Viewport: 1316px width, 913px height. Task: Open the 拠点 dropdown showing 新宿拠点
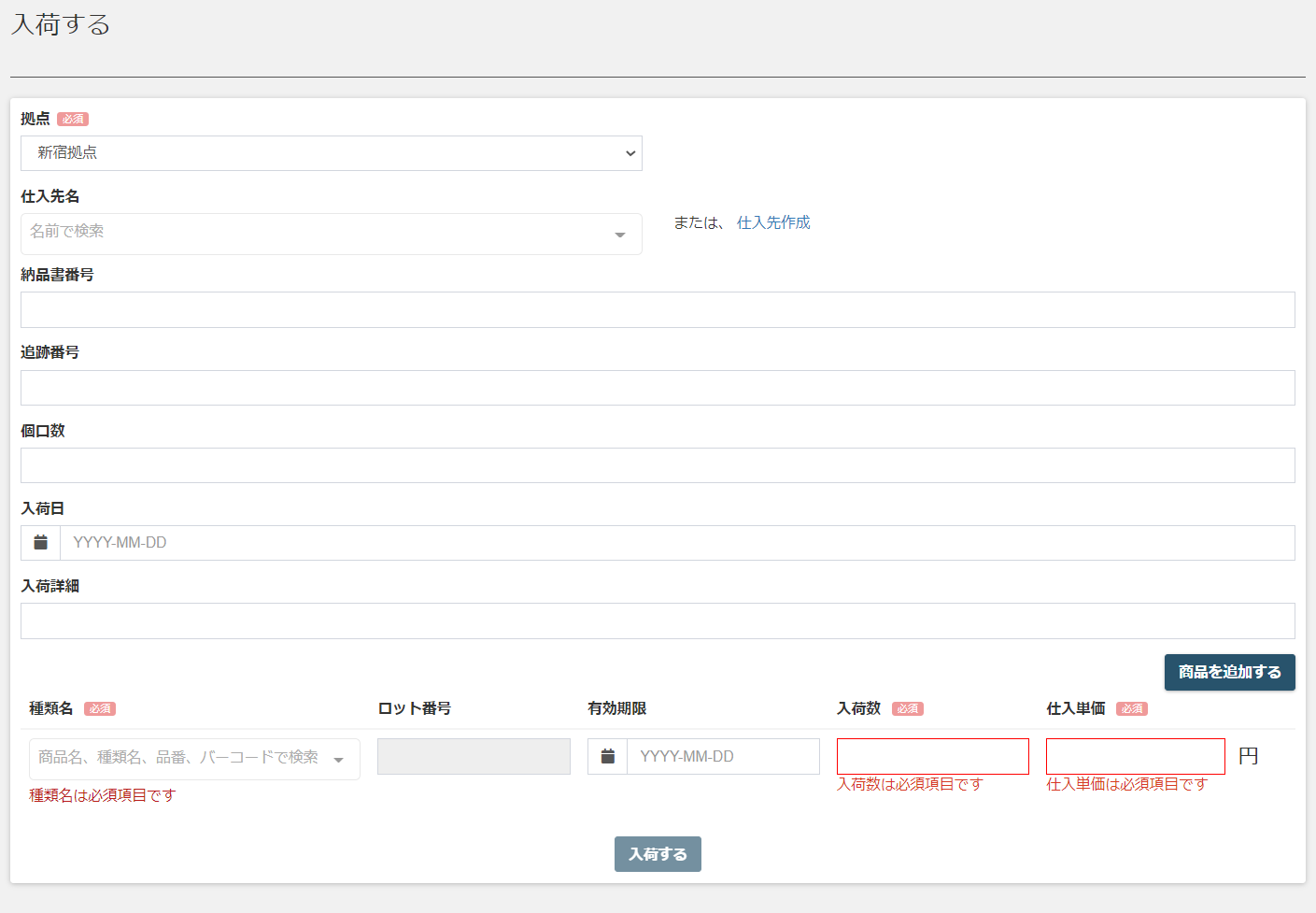pos(332,153)
